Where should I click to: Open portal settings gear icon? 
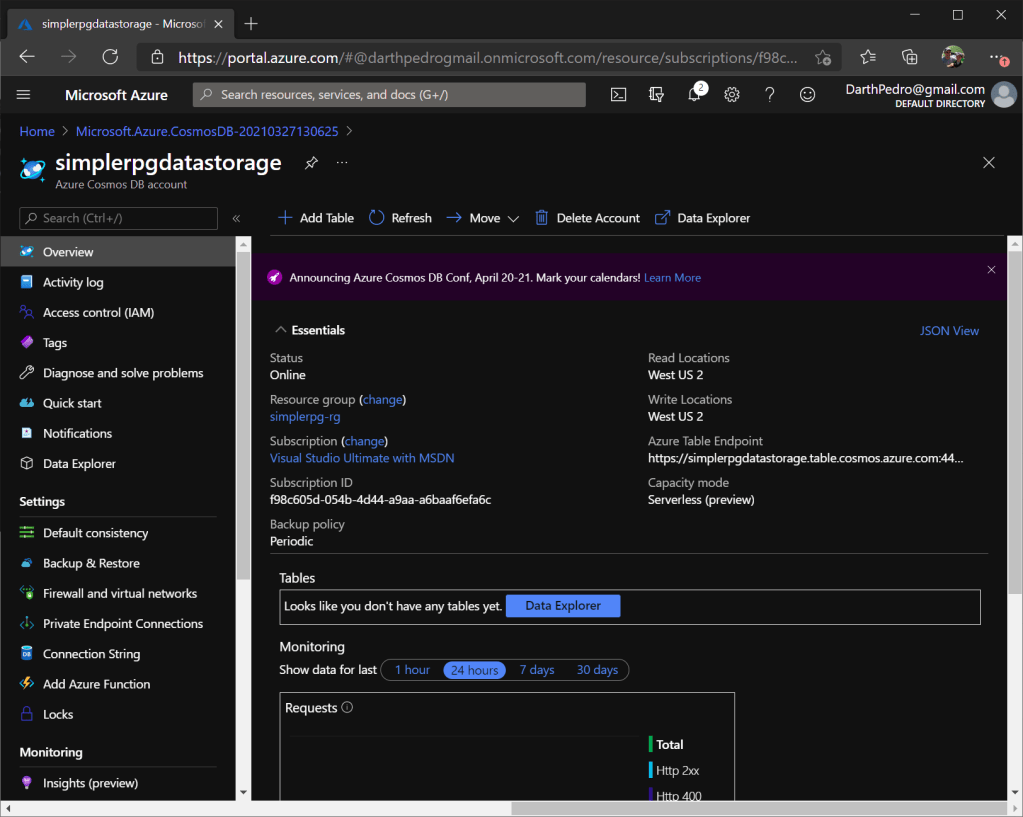click(732, 95)
